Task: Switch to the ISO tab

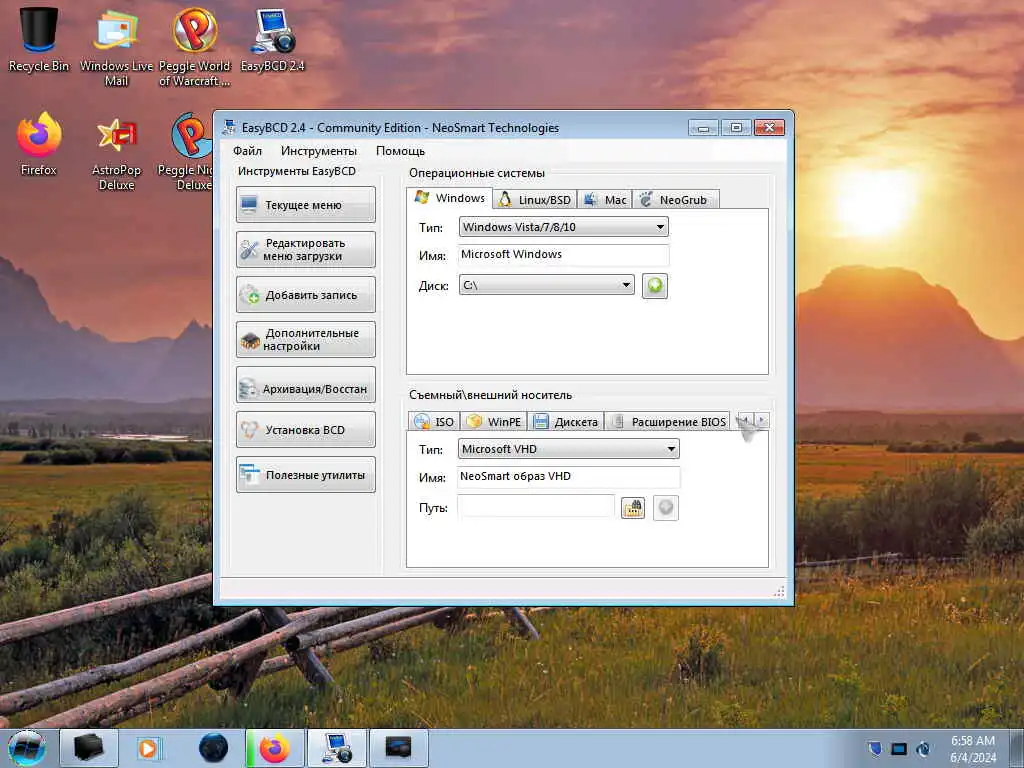Action: coord(434,422)
